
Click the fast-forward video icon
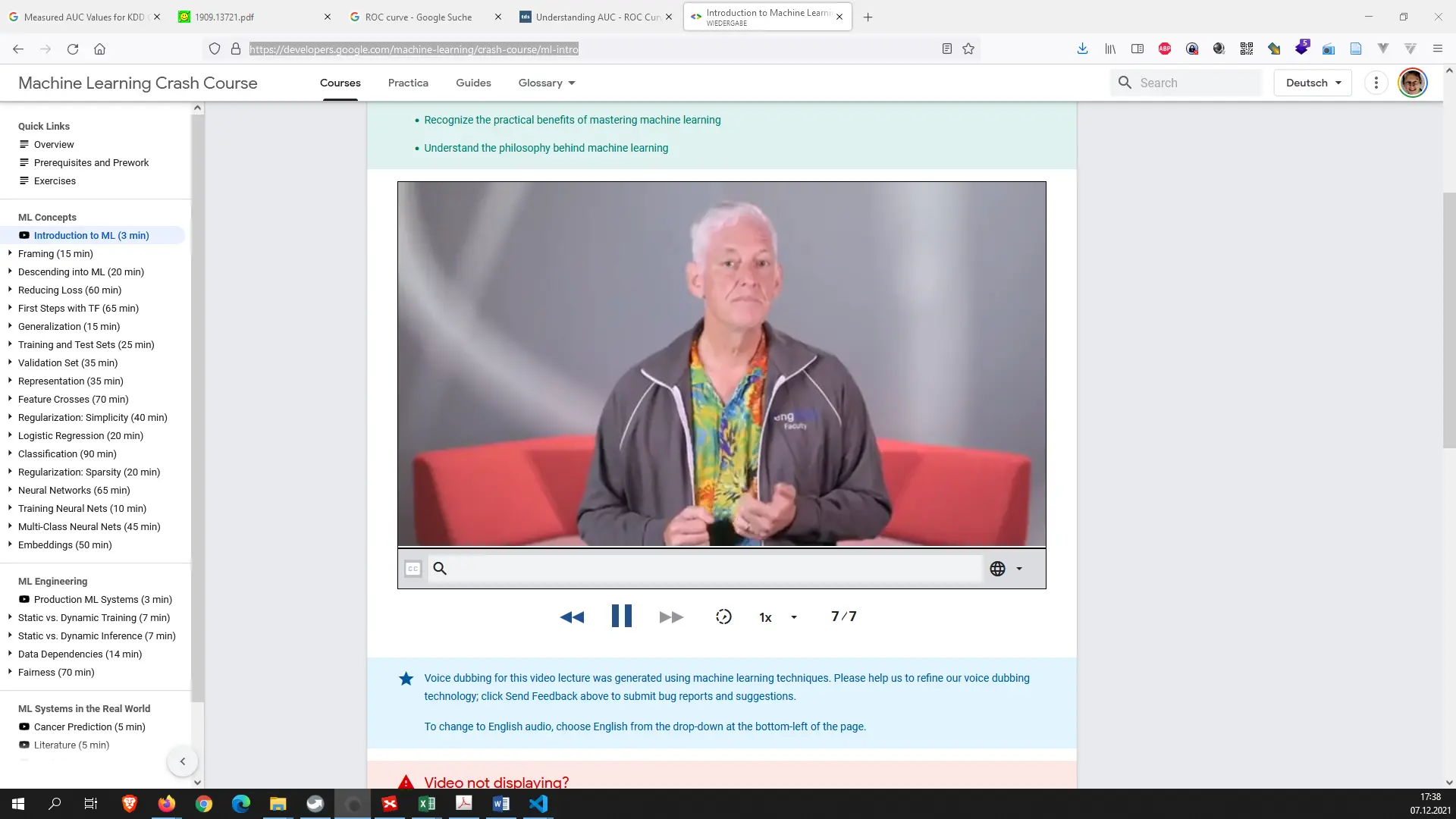pyautogui.click(x=671, y=617)
